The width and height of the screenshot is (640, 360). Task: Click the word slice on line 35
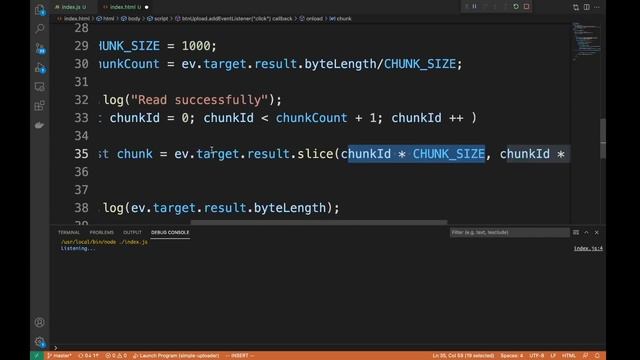(x=315, y=154)
